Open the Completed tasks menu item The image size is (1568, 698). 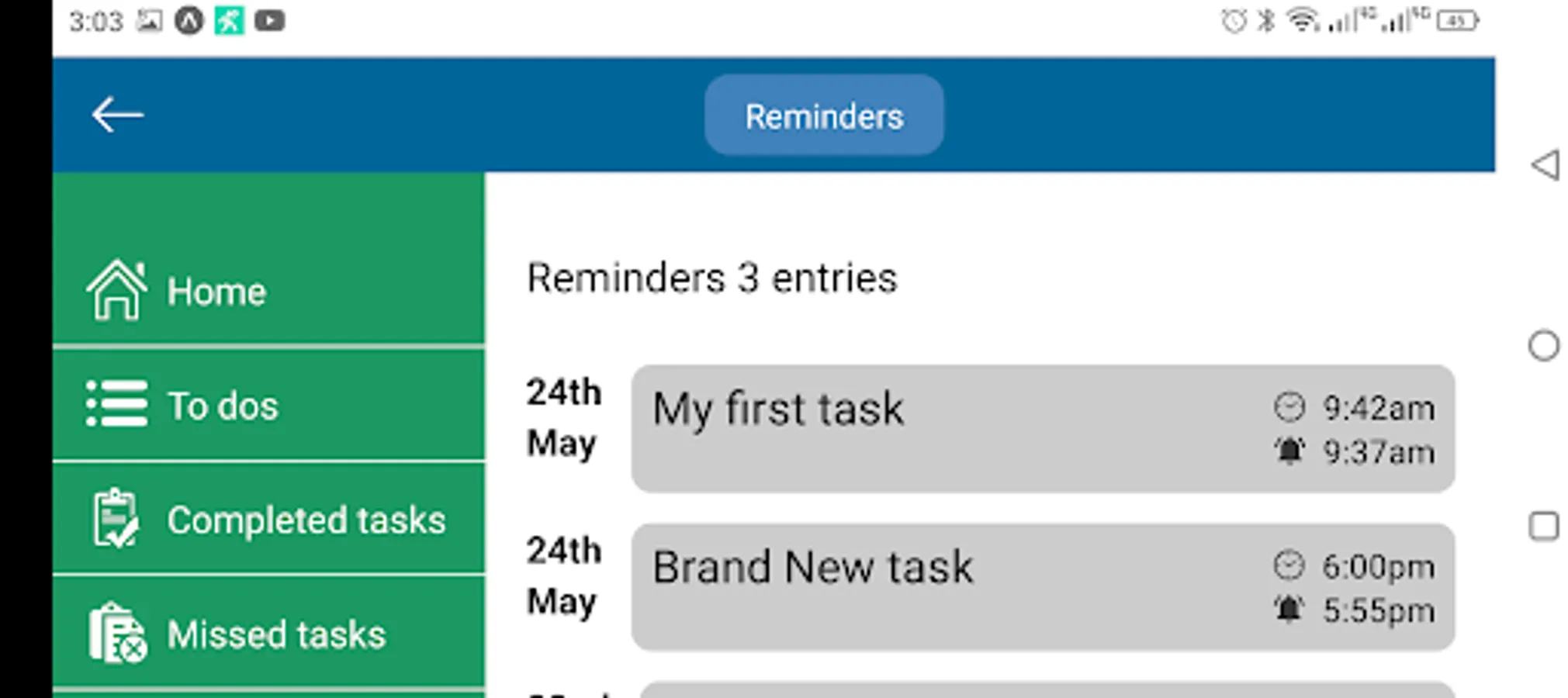pos(306,520)
